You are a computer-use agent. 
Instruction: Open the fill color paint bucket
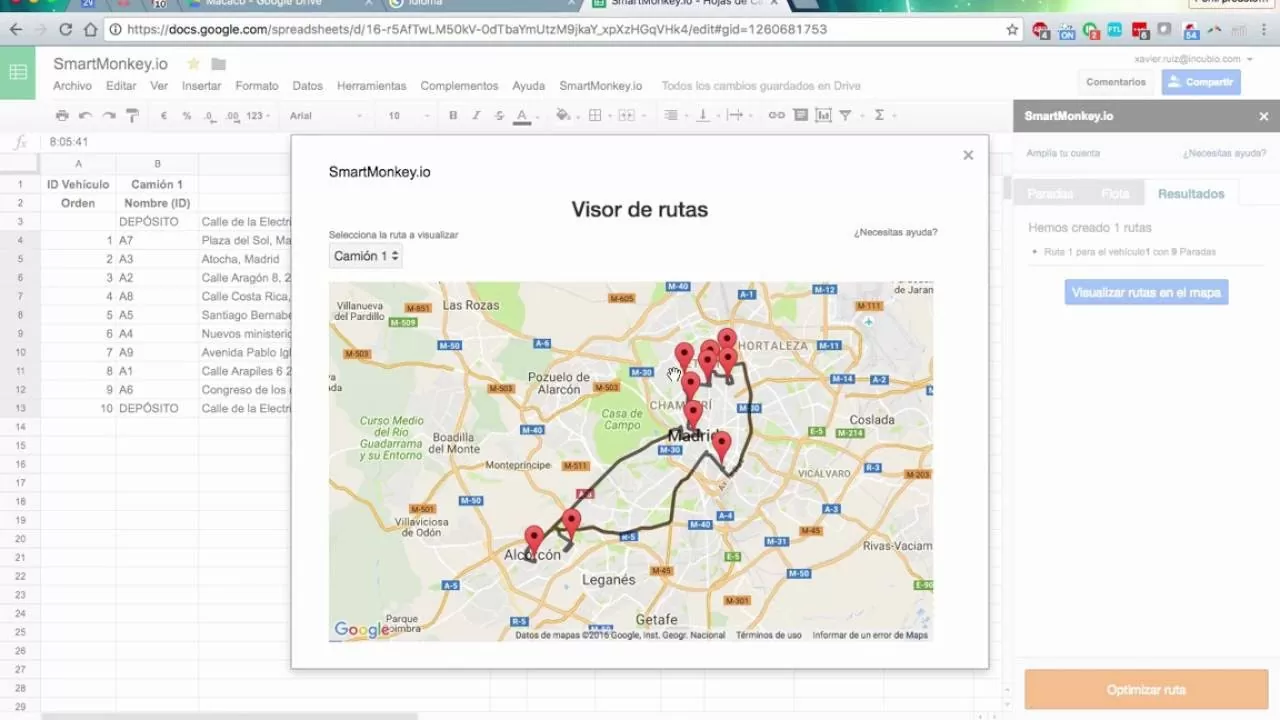point(563,116)
